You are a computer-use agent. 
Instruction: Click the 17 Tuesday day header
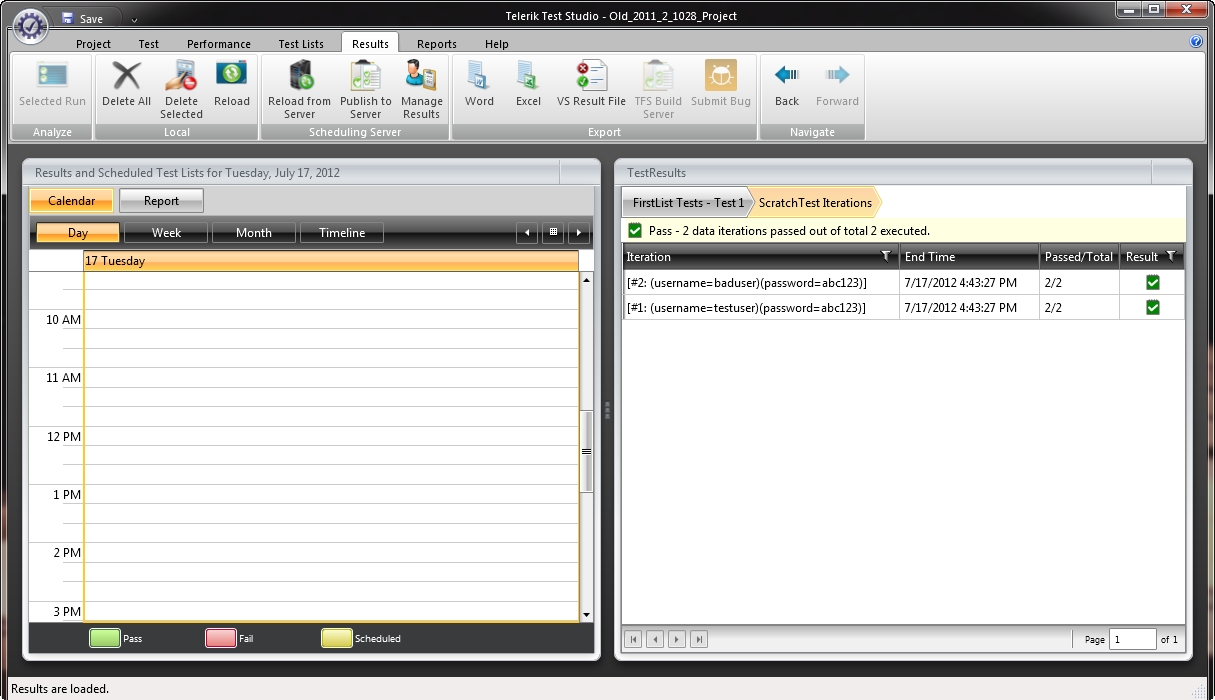[x=331, y=261]
